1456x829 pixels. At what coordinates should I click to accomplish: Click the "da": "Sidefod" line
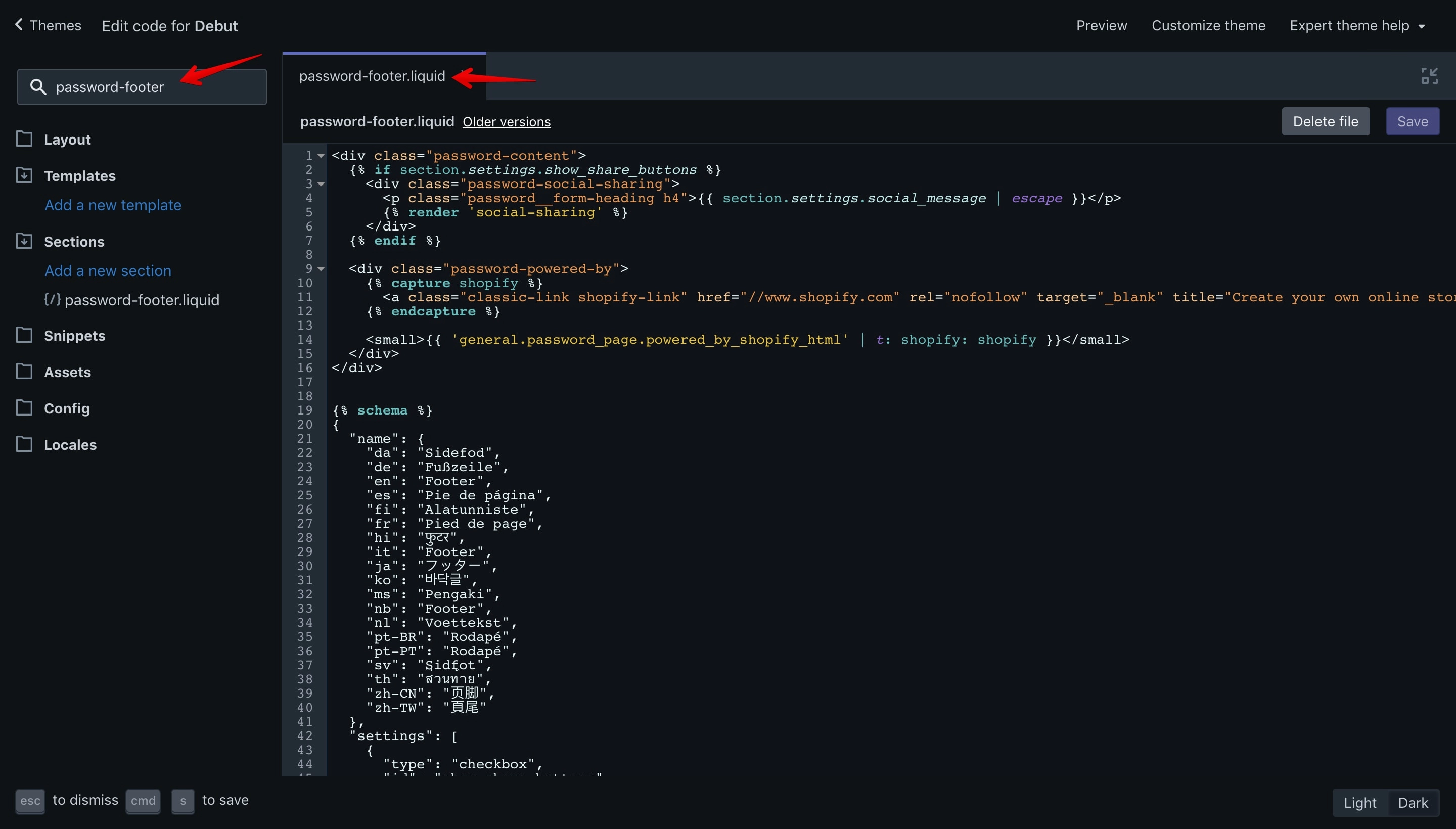click(x=433, y=452)
